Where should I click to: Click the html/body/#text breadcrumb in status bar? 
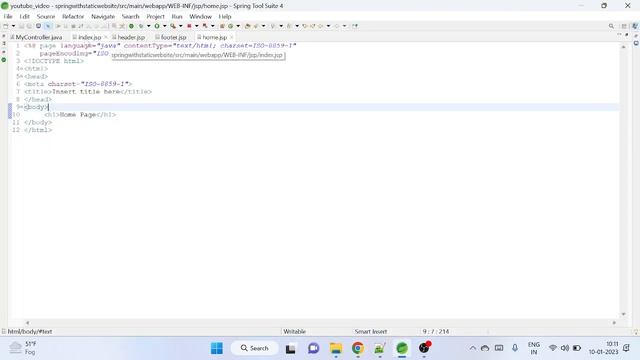coord(30,331)
